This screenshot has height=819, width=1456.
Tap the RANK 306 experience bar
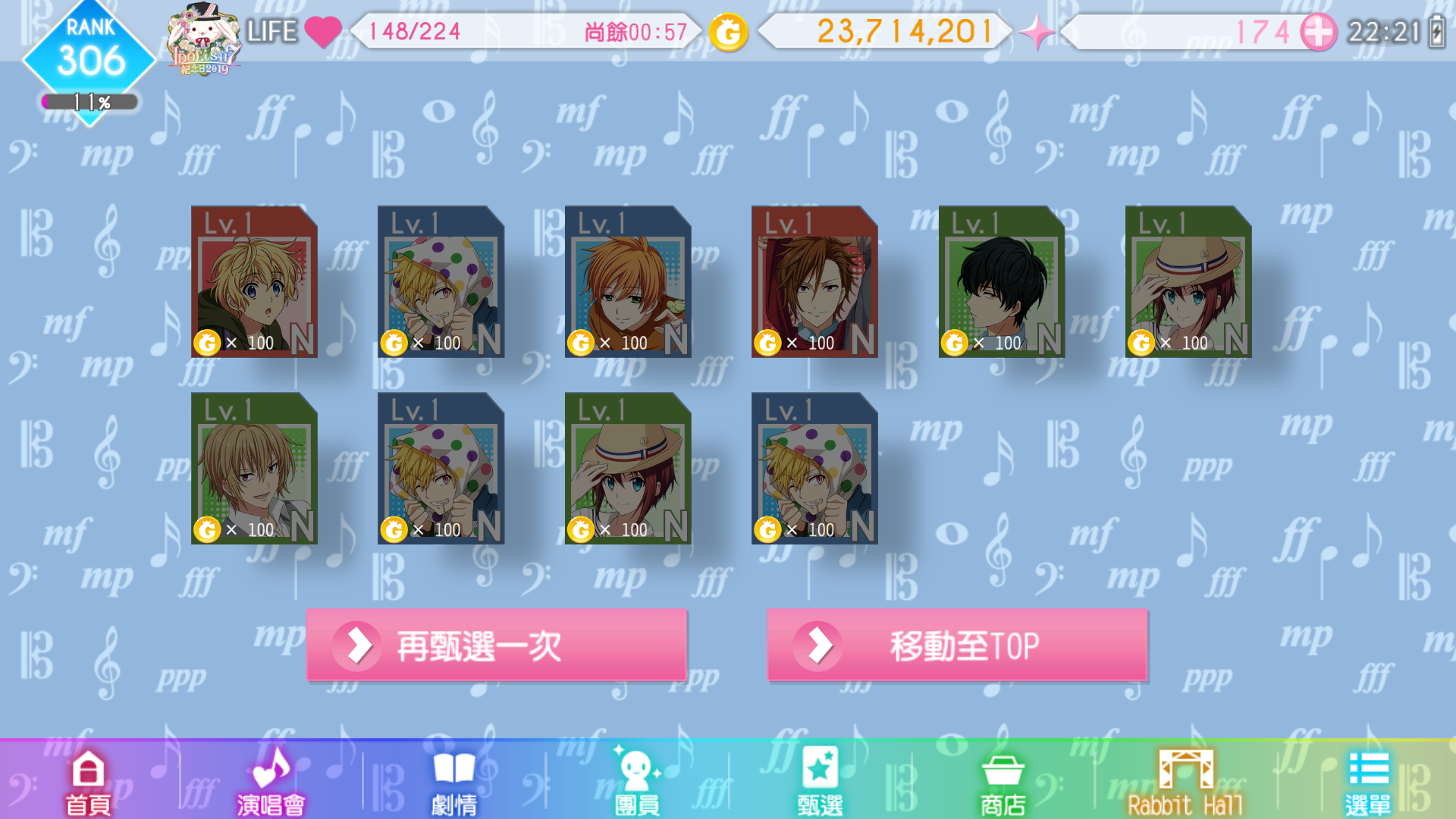89,102
